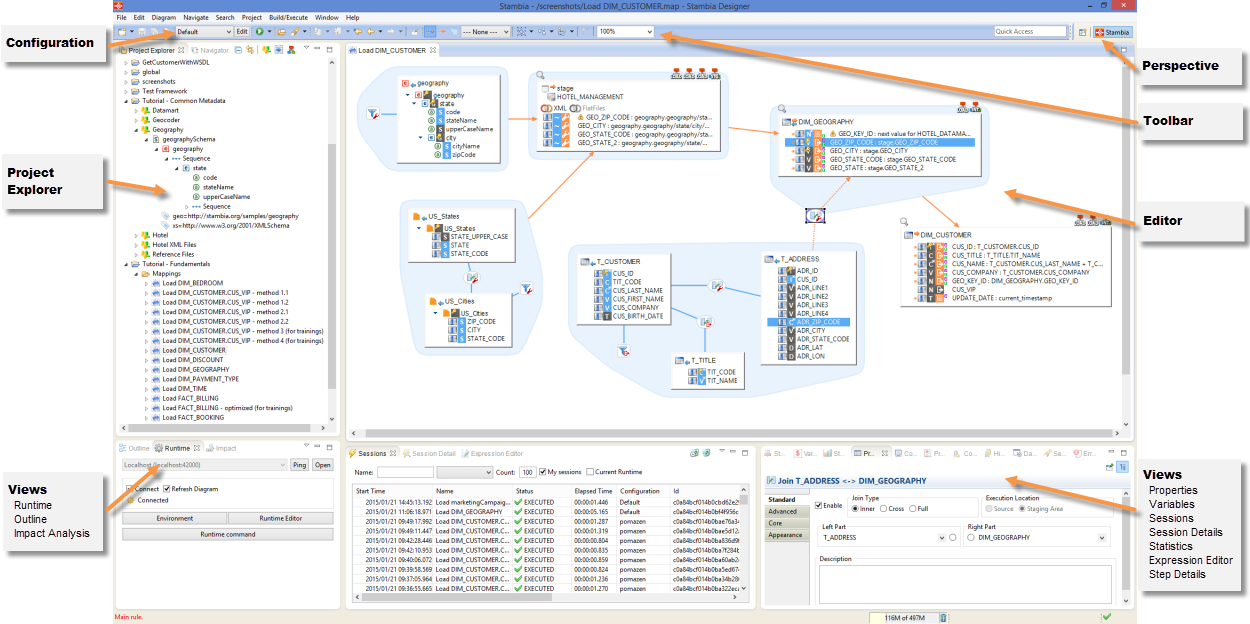
Task: Uncheck My sessions in the Sessions view
Action: [544, 471]
